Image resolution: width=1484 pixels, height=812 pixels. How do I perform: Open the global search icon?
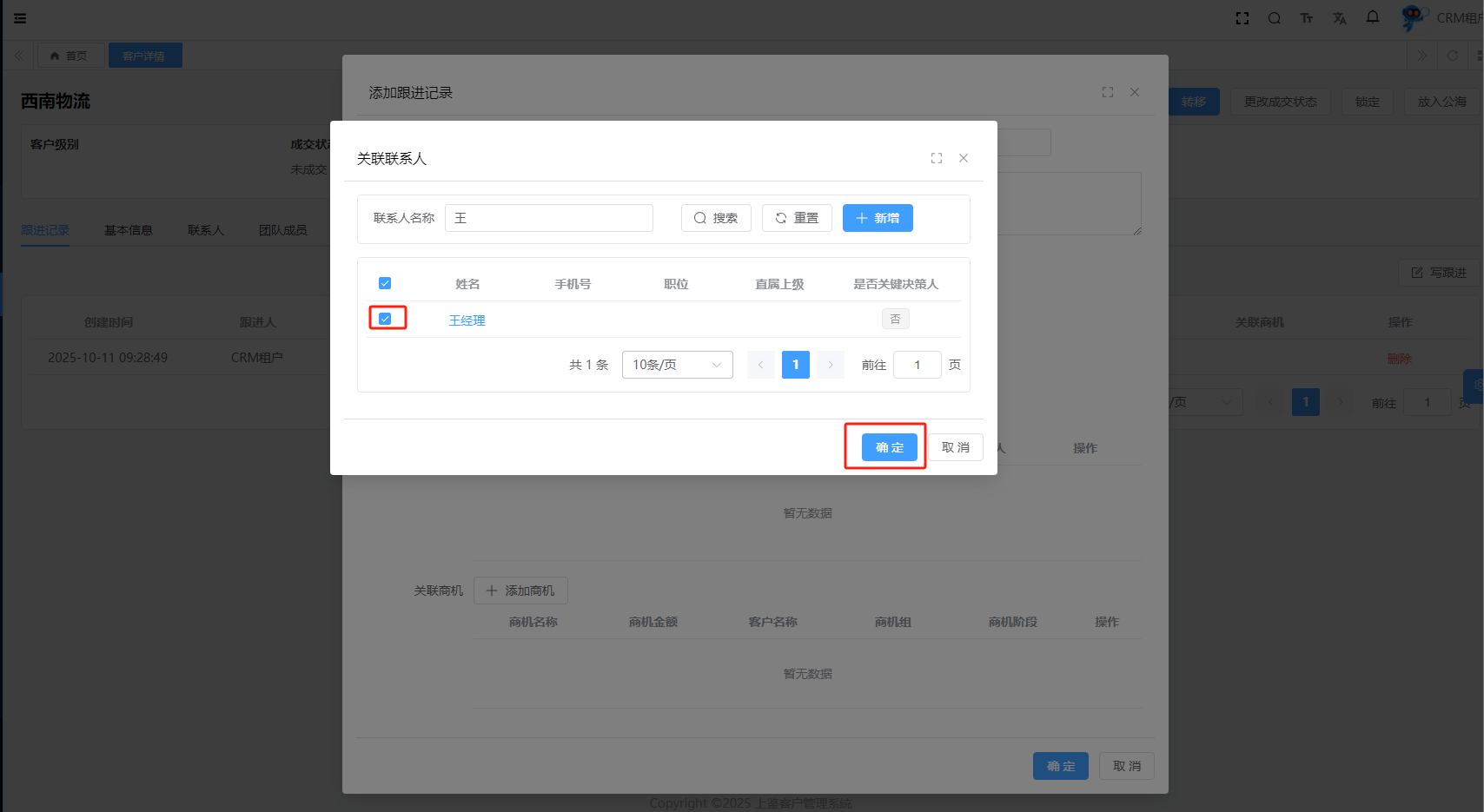click(1275, 18)
